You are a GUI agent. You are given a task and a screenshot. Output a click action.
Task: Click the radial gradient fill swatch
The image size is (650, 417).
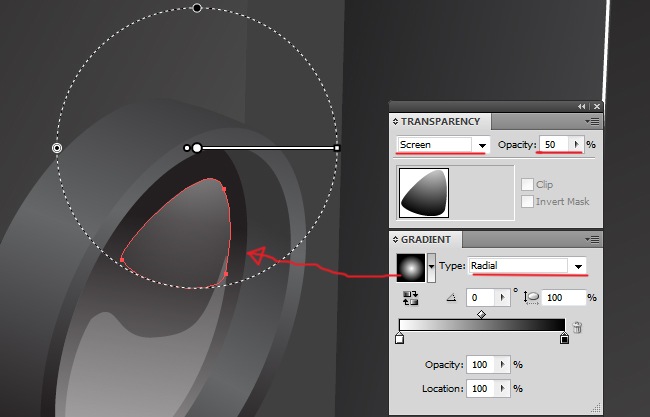pyautogui.click(x=410, y=268)
